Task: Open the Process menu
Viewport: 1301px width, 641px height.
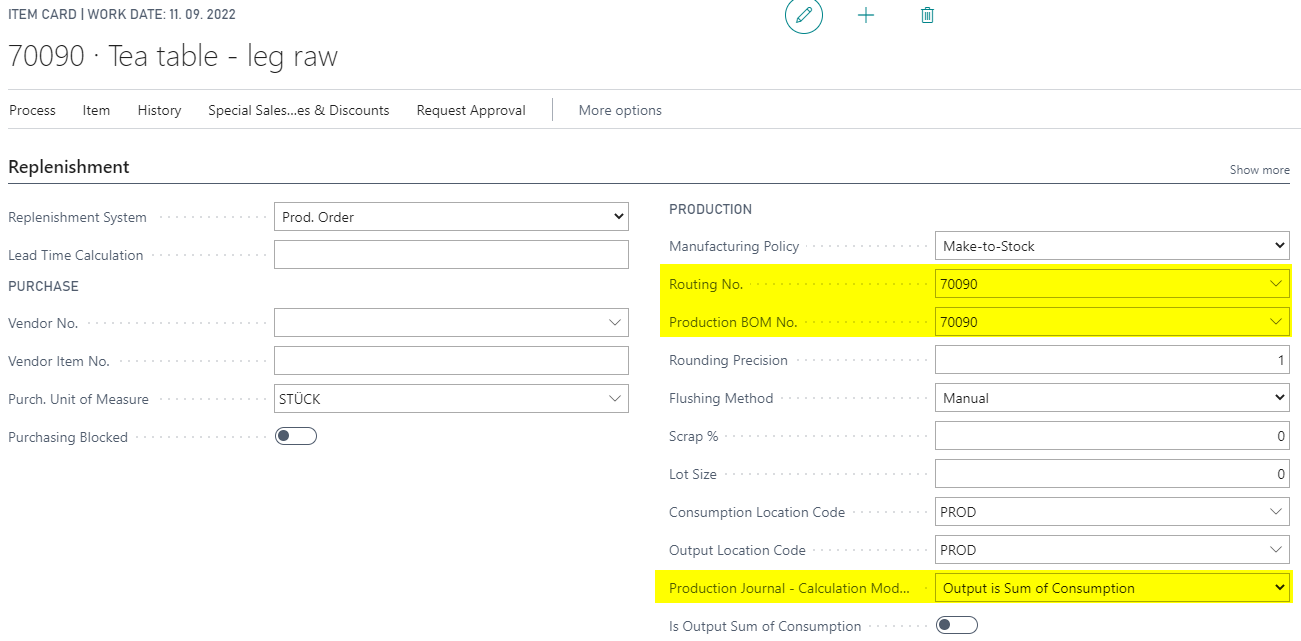Action: click(x=33, y=110)
